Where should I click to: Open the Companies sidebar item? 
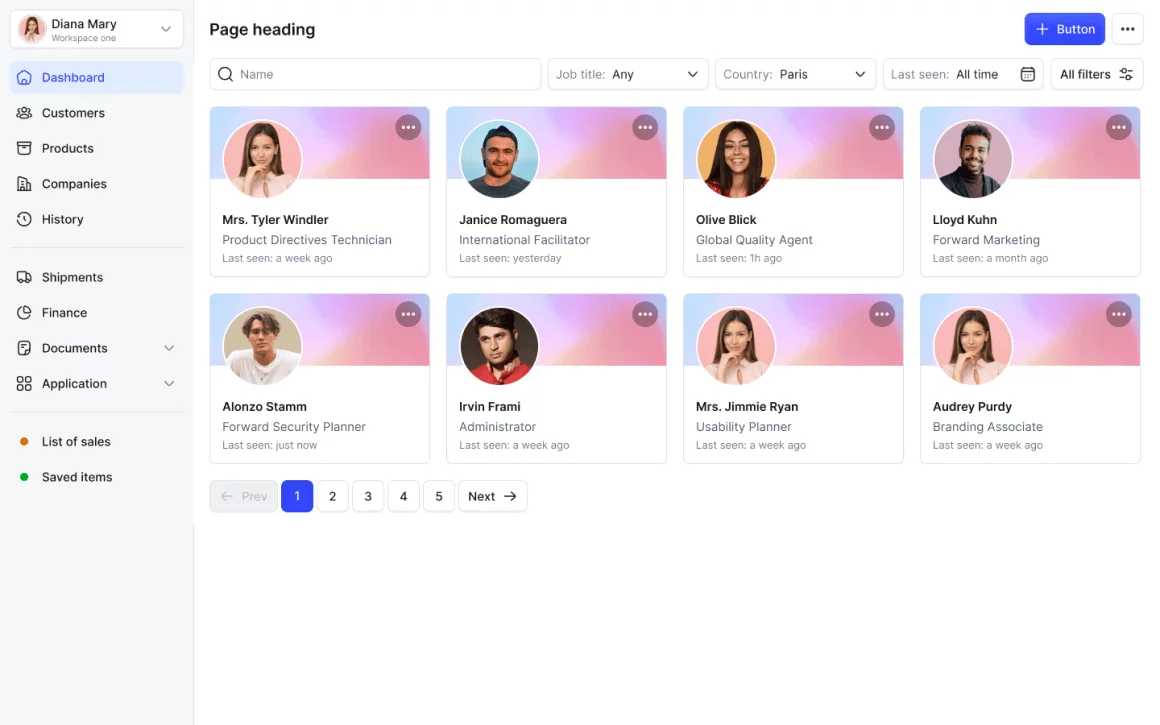(x=74, y=184)
